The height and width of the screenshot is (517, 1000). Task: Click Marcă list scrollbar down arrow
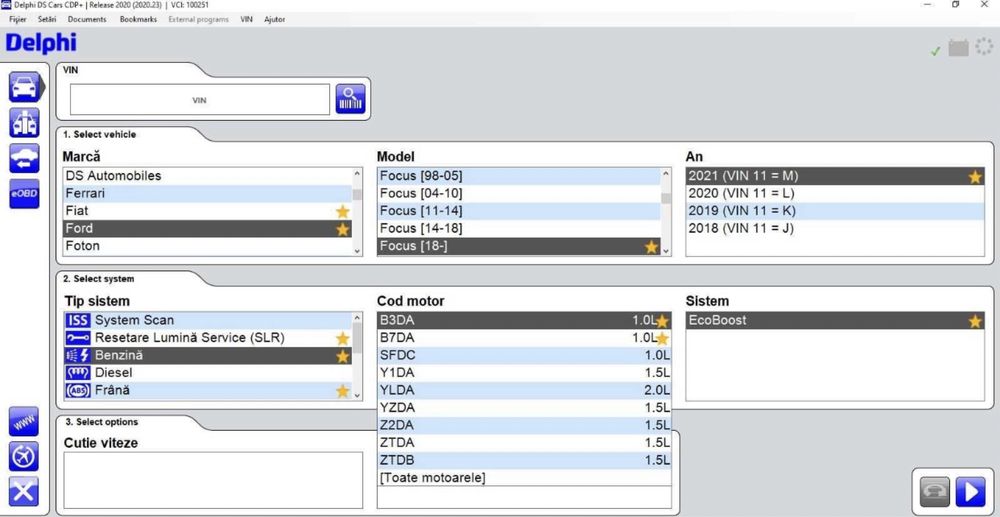(357, 251)
